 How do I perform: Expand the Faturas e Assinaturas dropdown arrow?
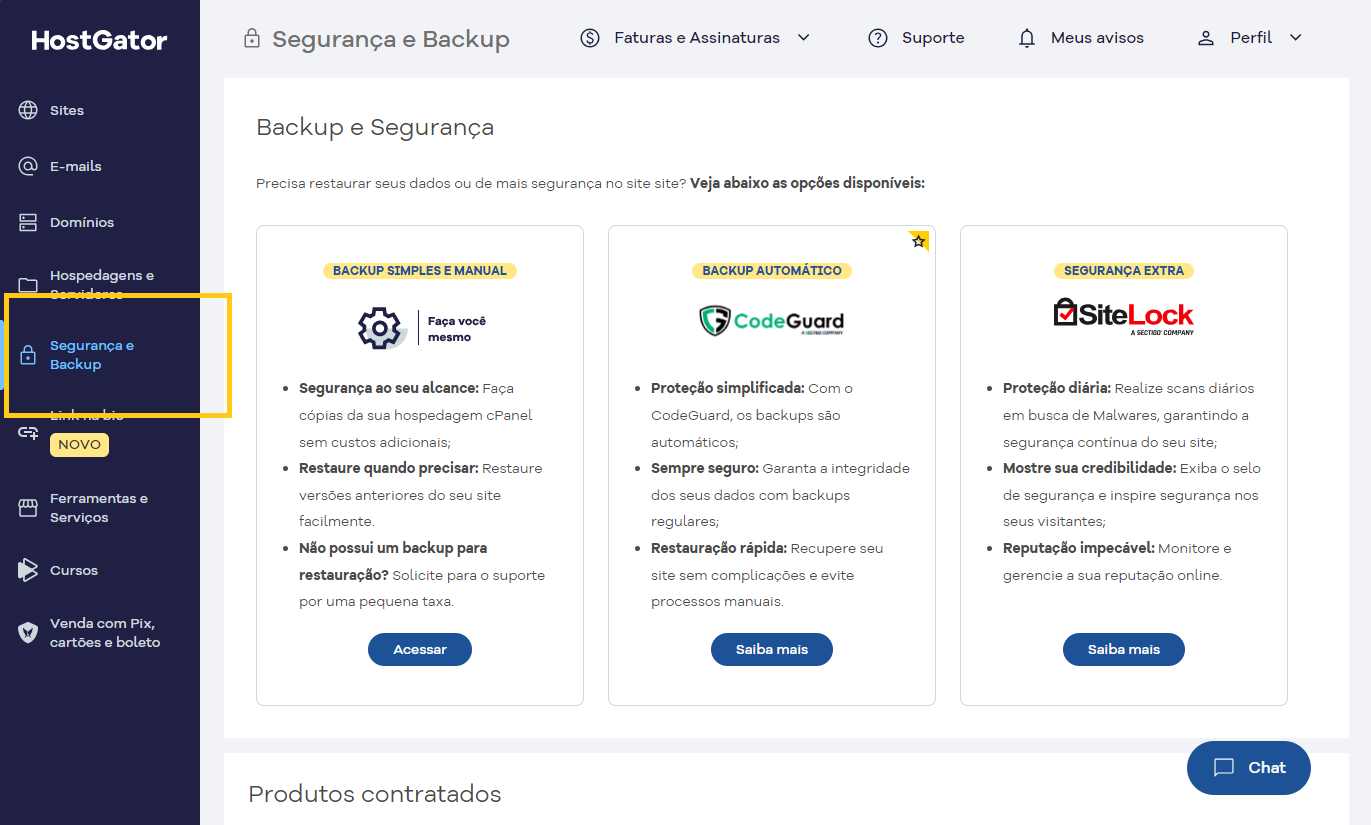point(803,38)
